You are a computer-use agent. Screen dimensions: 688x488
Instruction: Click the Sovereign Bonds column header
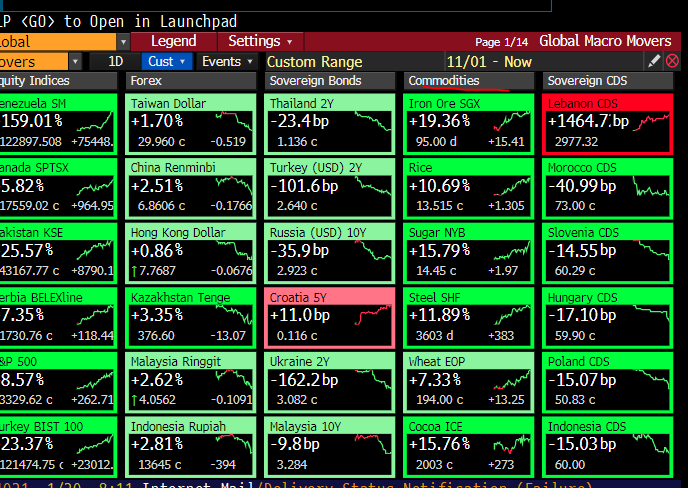click(x=329, y=81)
